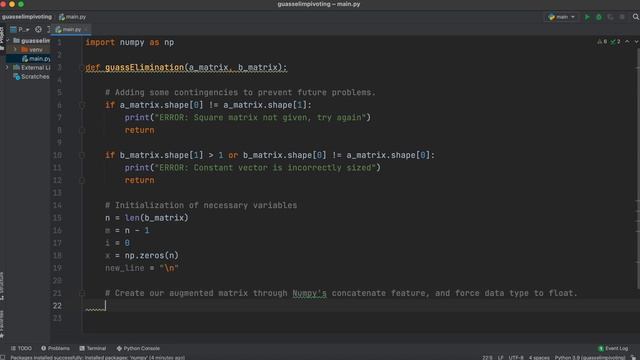Image resolution: width=640 pixels, height=360 pixels.
Task: Click the green checkmark typo indicator
Action: (x=616, y=42)
